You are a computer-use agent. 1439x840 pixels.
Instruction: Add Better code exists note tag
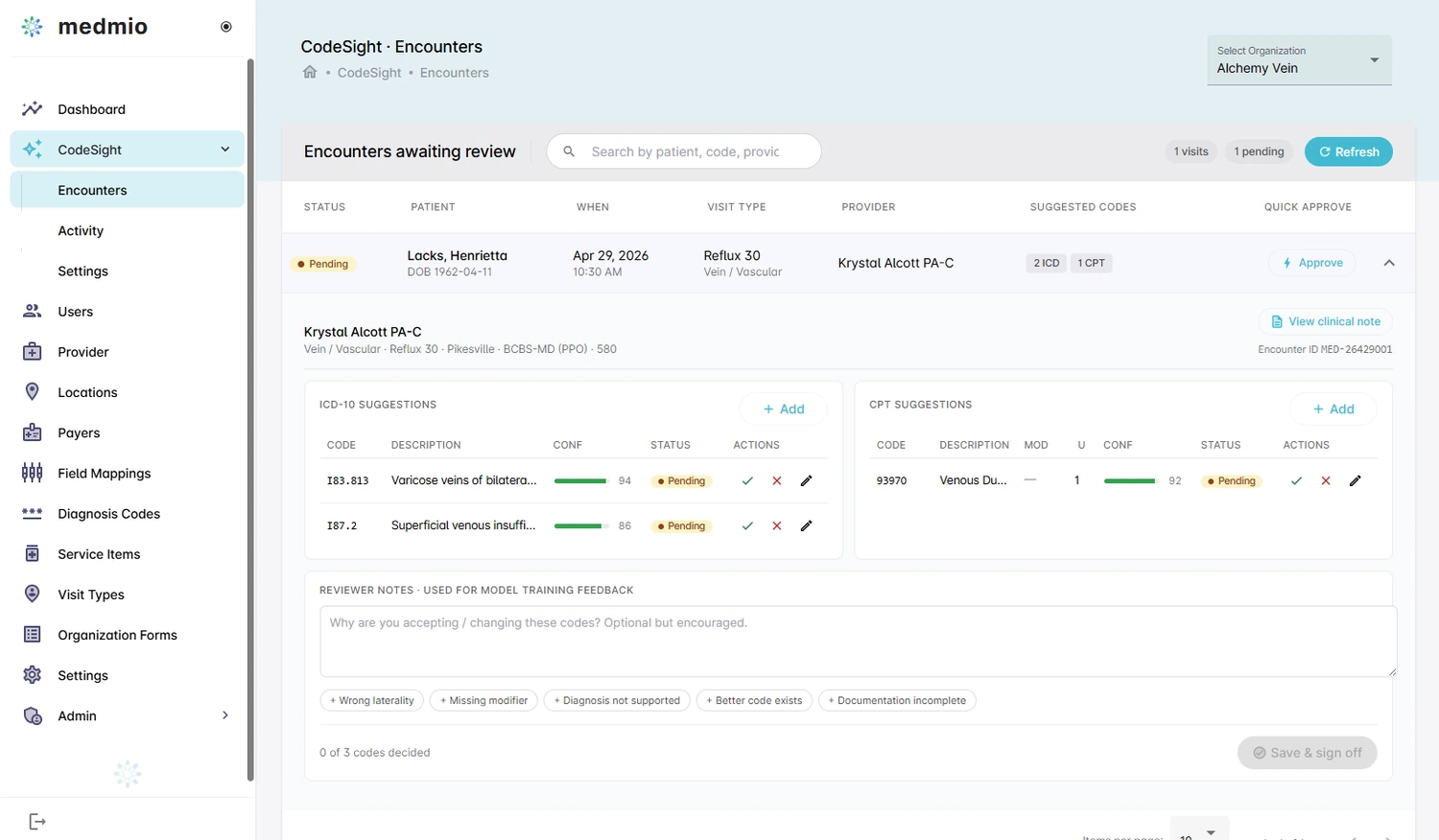754,700
